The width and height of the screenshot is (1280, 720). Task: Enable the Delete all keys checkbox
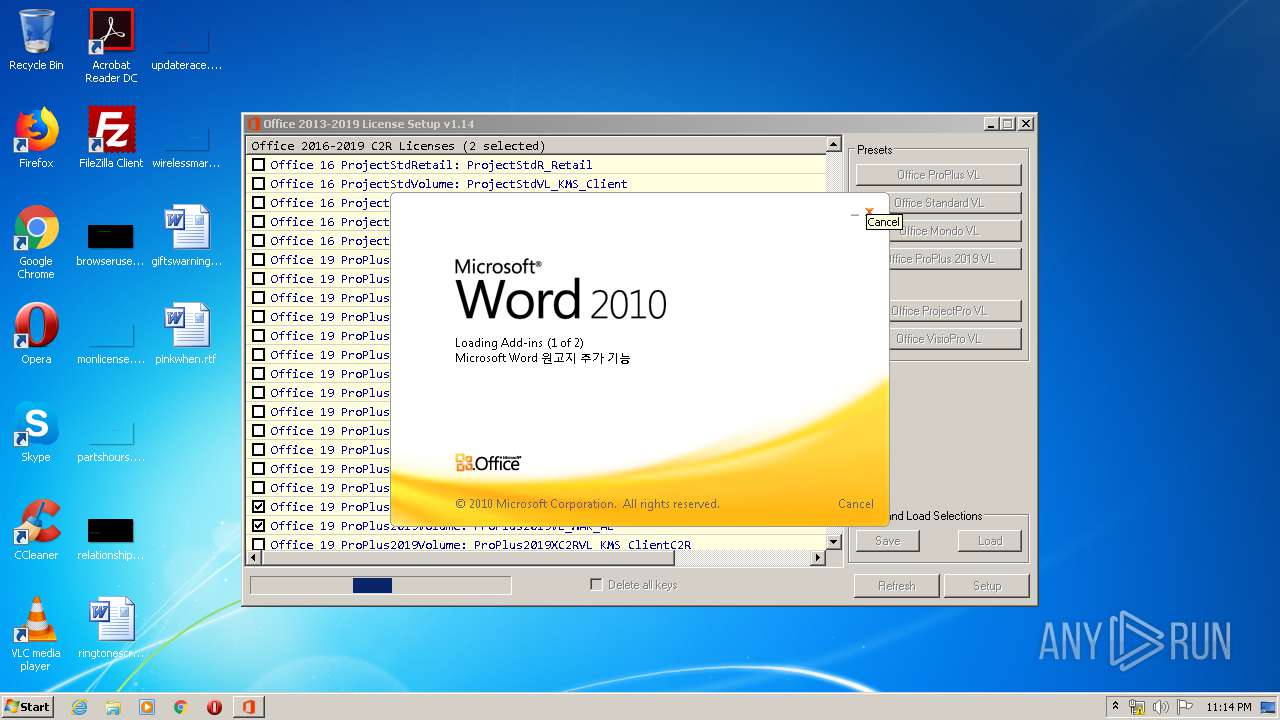coord(597,585)
